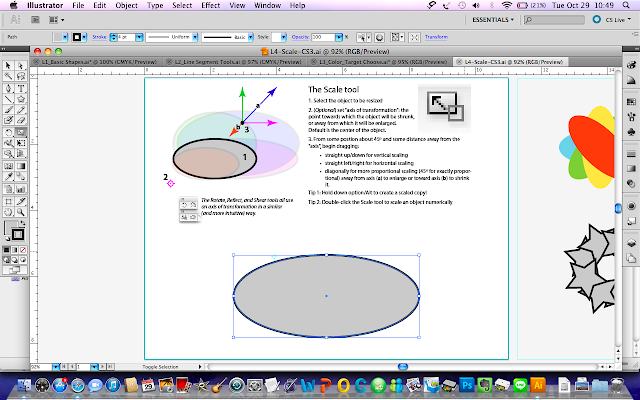Reset to default fill and stroke
This screenshot has height=400, width=640.
[x=7, y=238]
